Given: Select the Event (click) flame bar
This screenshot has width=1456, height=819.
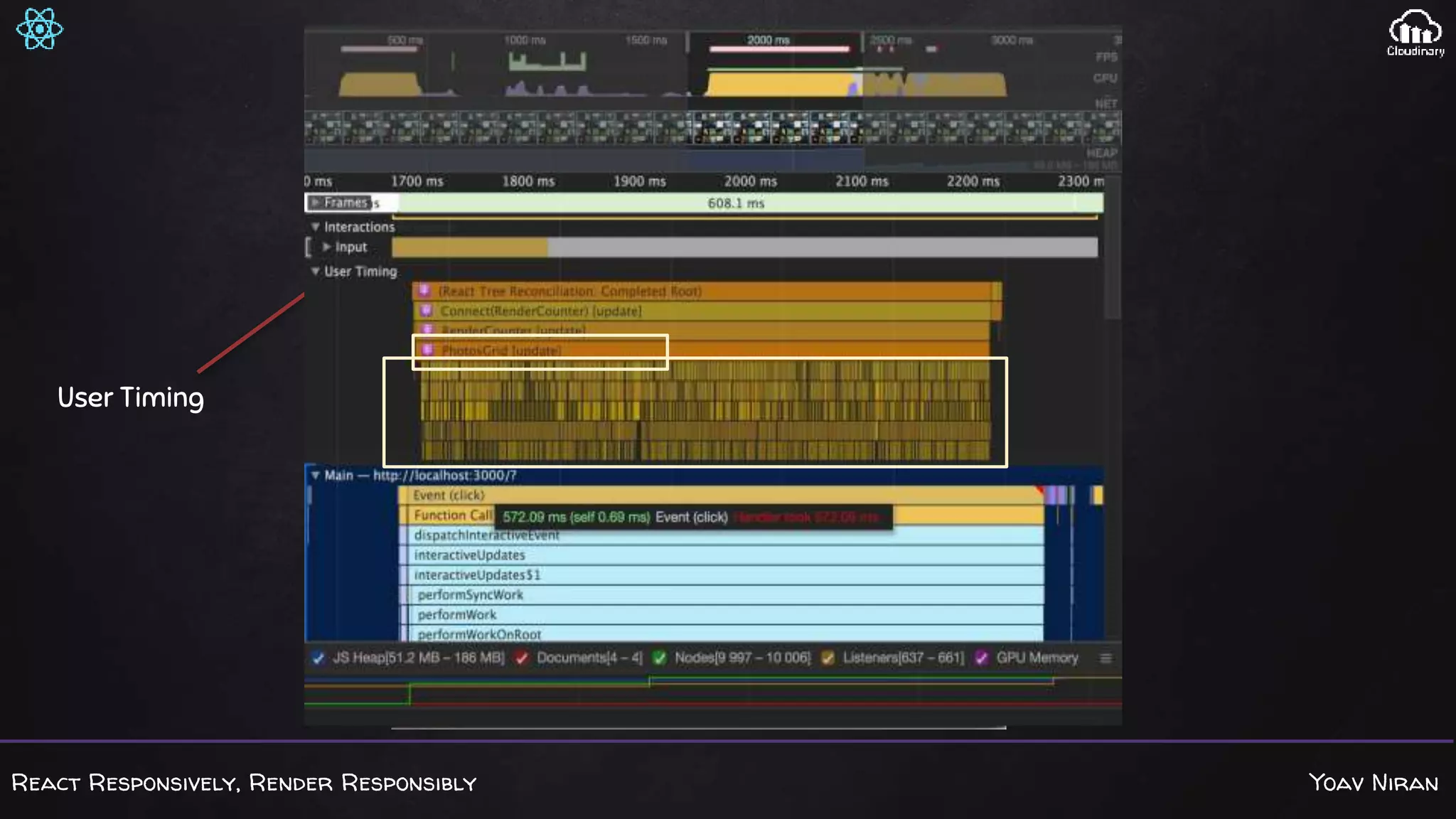Looking at the screenshot, I should [x=721, y=495].
